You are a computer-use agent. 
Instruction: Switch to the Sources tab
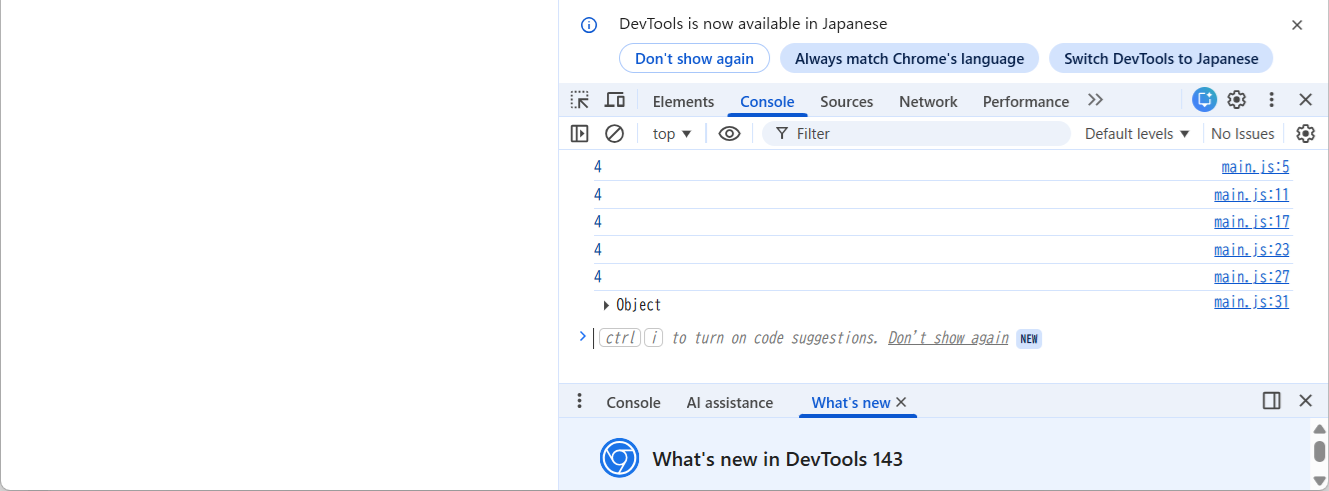846,102
